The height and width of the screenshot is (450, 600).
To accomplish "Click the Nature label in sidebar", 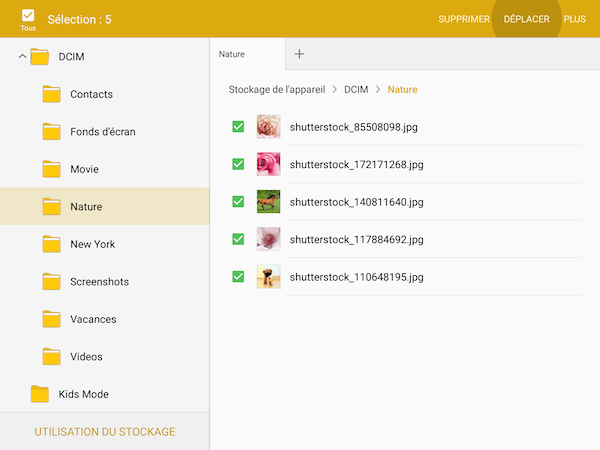I will [x=86, y=207].
